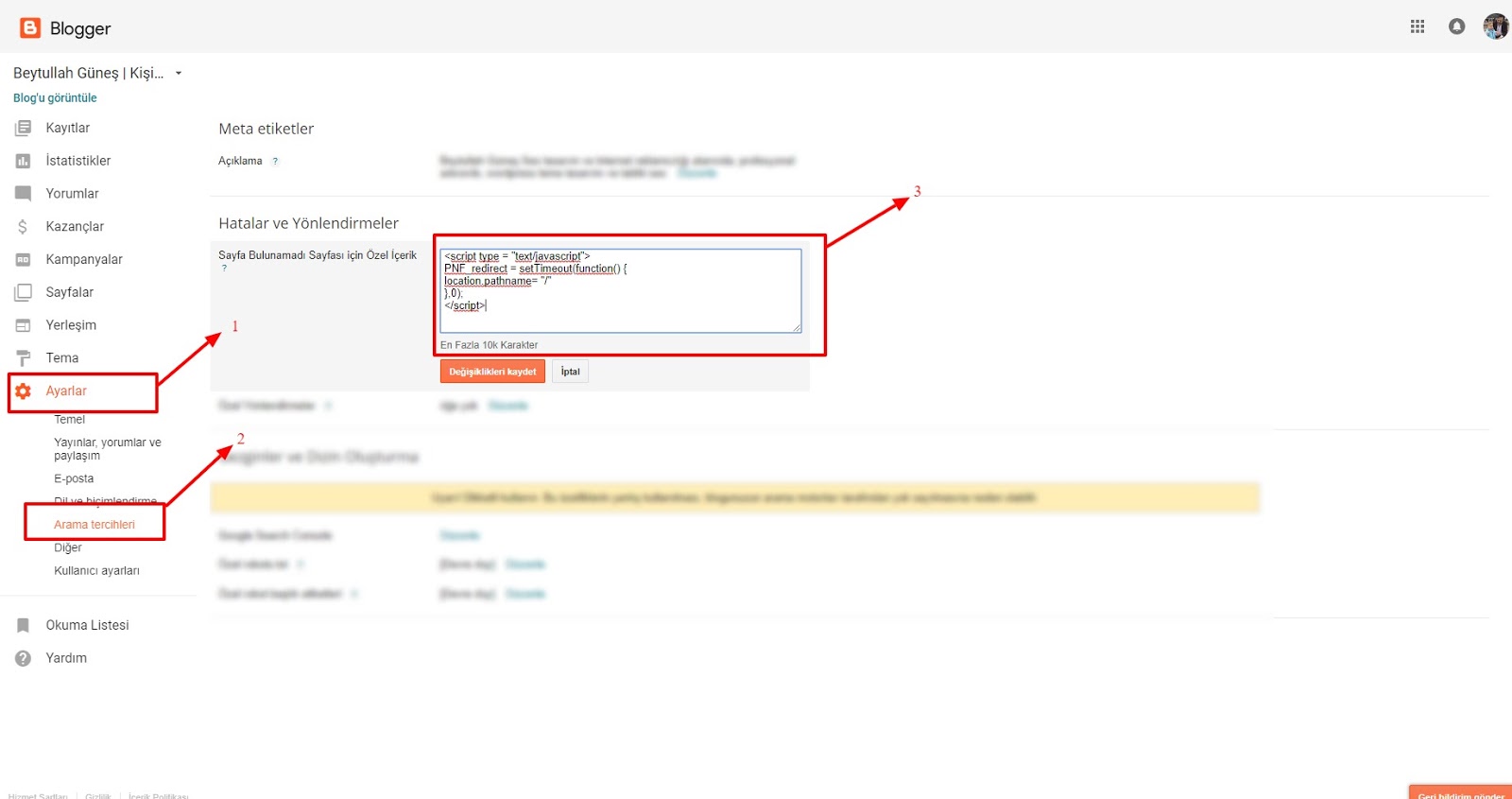
Task: Click the İçerik Politikası footer link
Action: [x=159, y=796]
